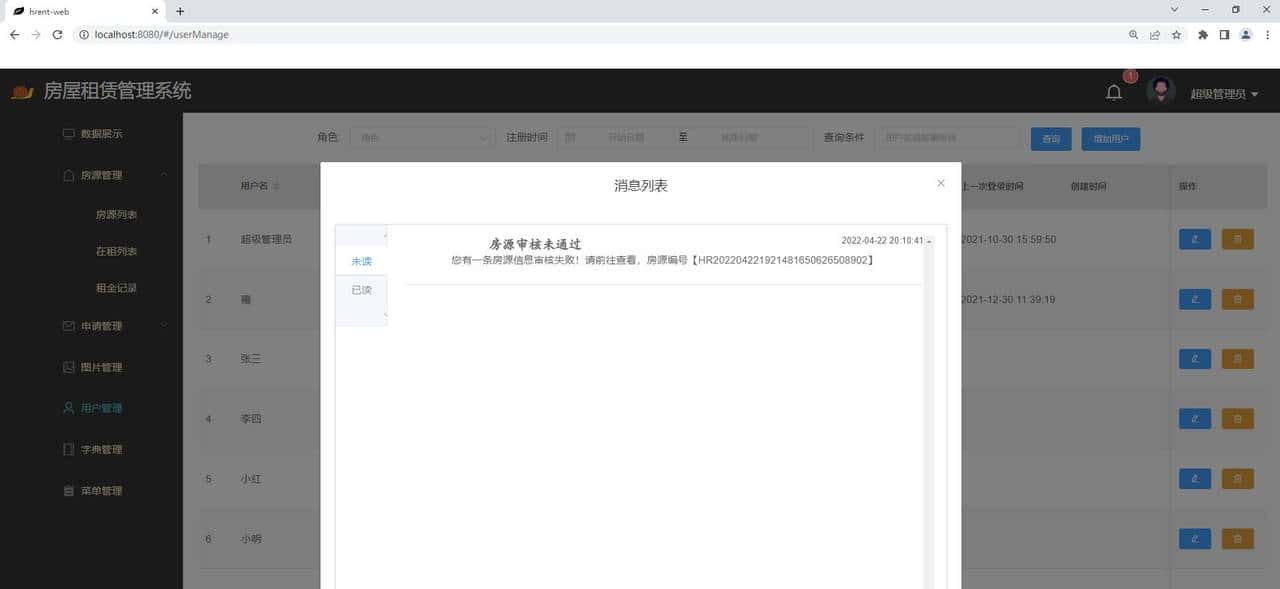This screenshot has height=589, width=1280.
Task: Click the admin avatar in the top bar
Action: coord(1161,89)
